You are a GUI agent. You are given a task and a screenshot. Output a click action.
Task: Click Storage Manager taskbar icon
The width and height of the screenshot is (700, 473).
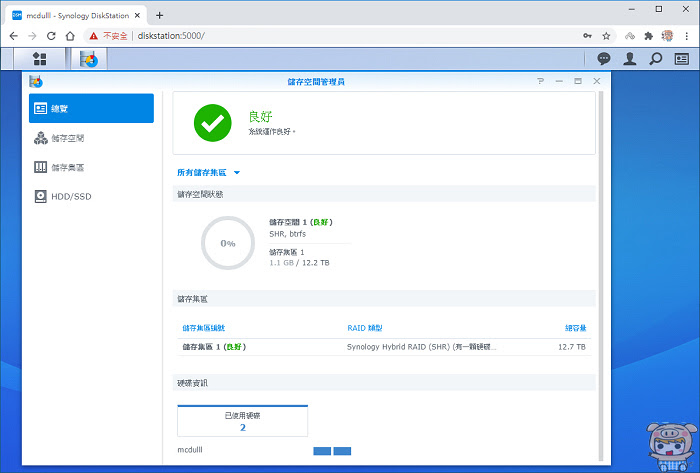click(x=89, y=59)
